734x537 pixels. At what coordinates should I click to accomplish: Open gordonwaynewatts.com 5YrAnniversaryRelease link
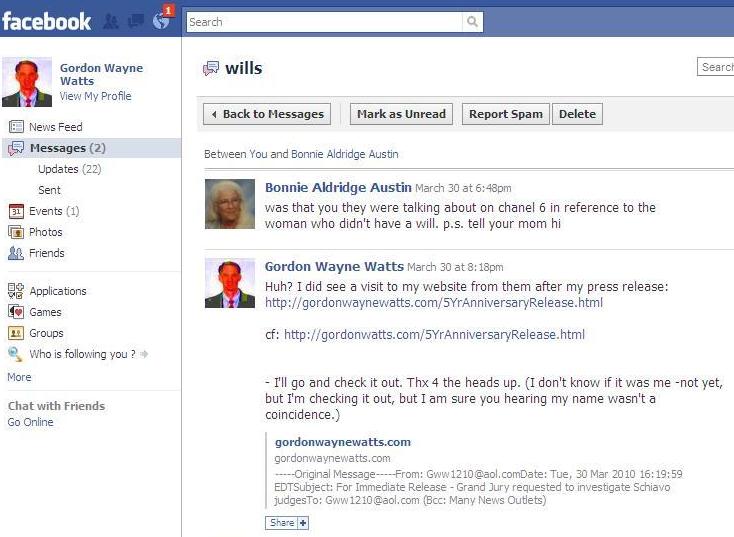click(x=434, y=303)
